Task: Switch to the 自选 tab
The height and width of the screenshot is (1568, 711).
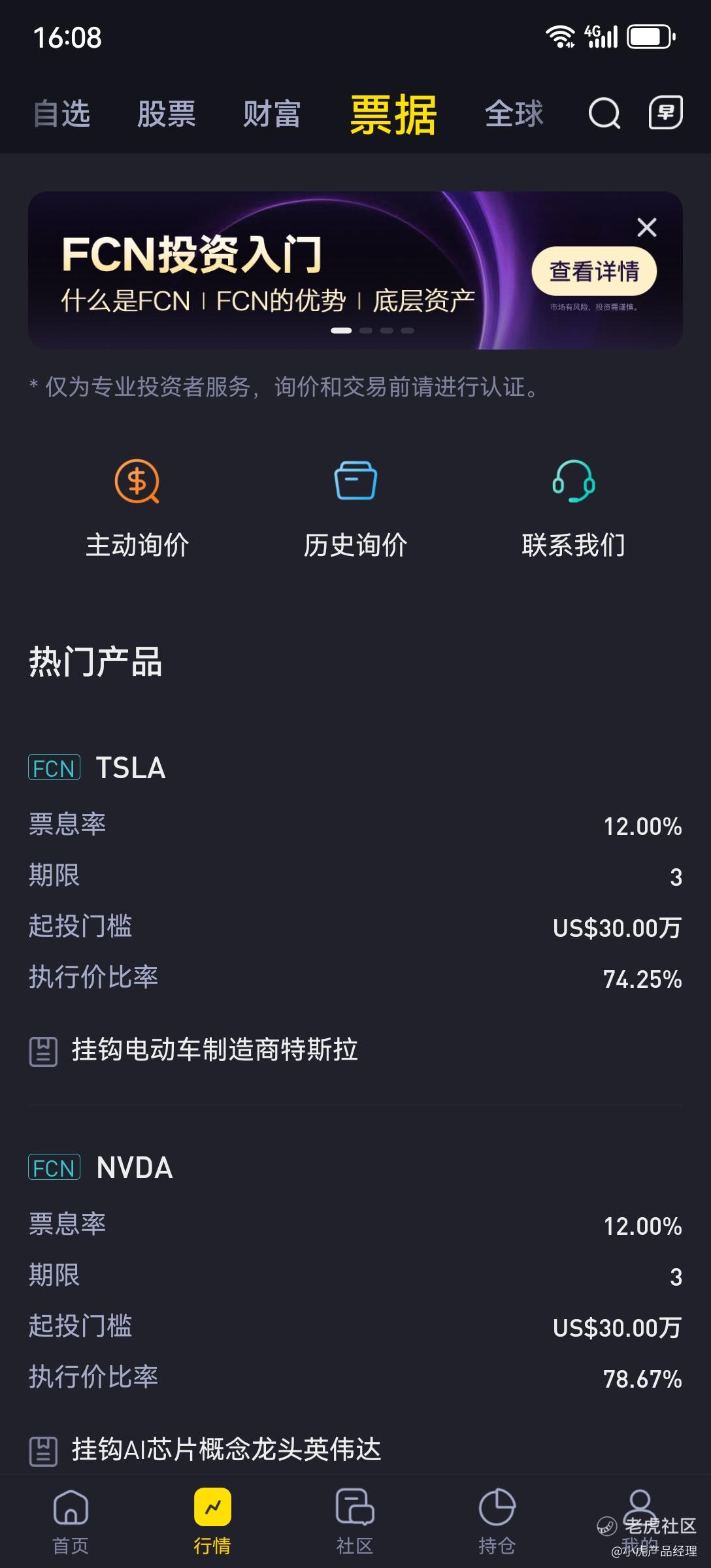Action: point(61,114)
